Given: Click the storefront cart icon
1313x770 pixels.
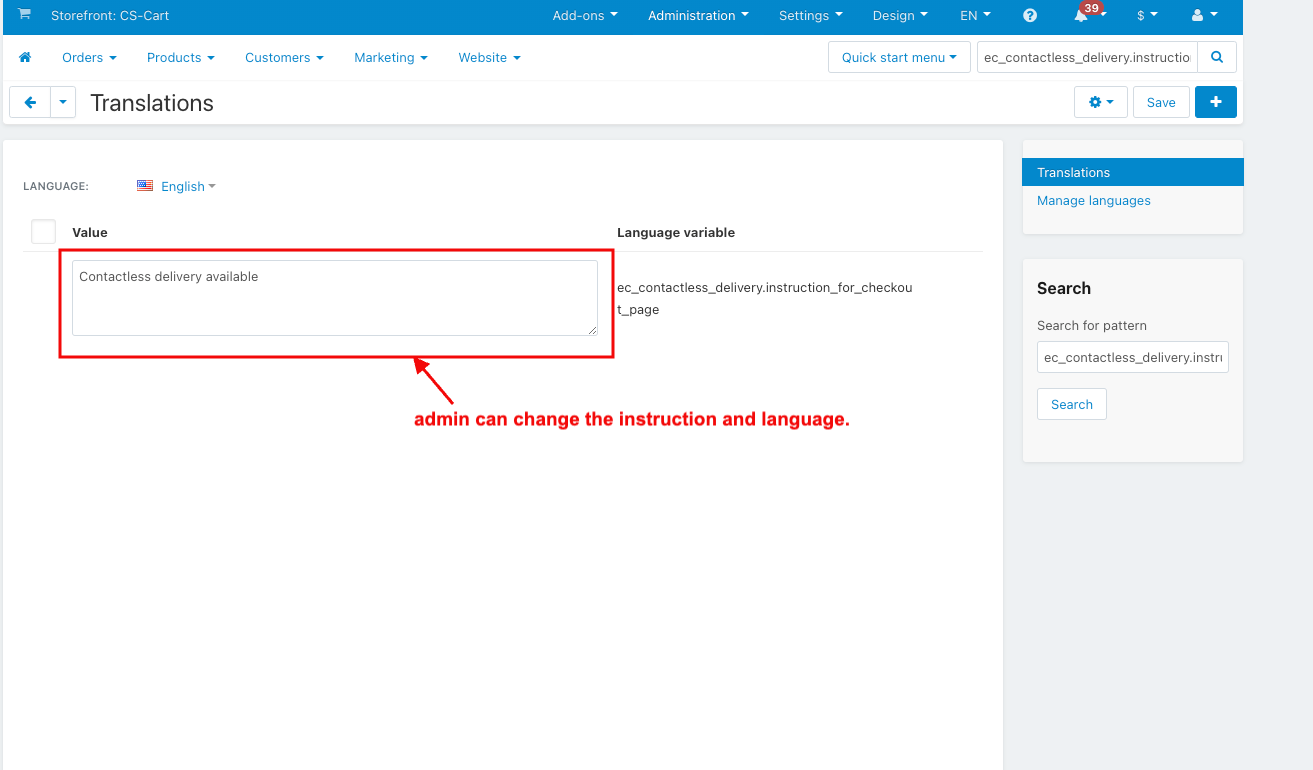Looking at the screenshot, I should (24, 15).
